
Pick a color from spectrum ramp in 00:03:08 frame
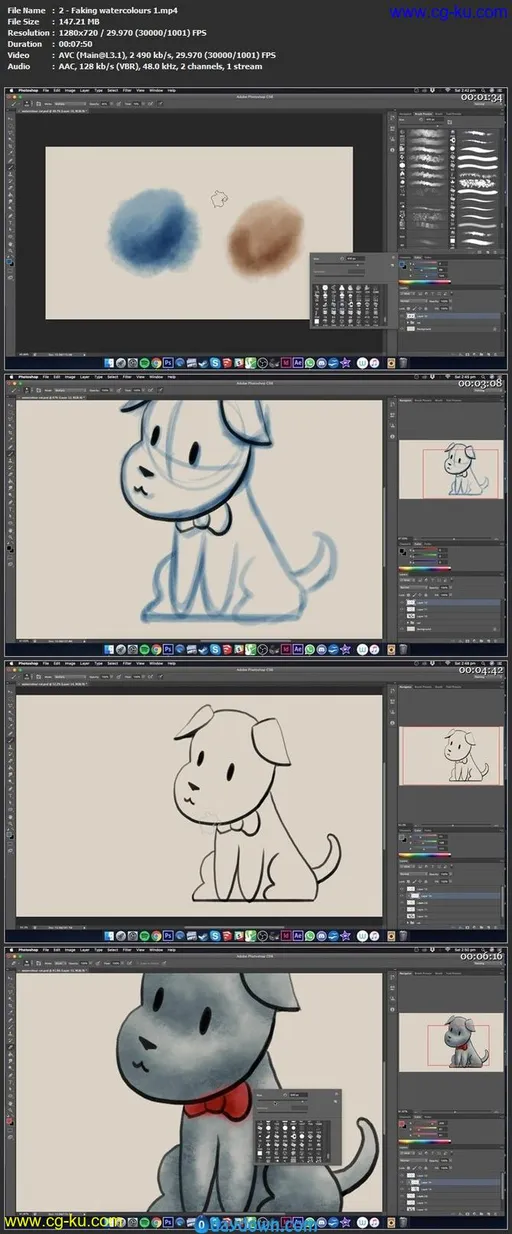425,569
